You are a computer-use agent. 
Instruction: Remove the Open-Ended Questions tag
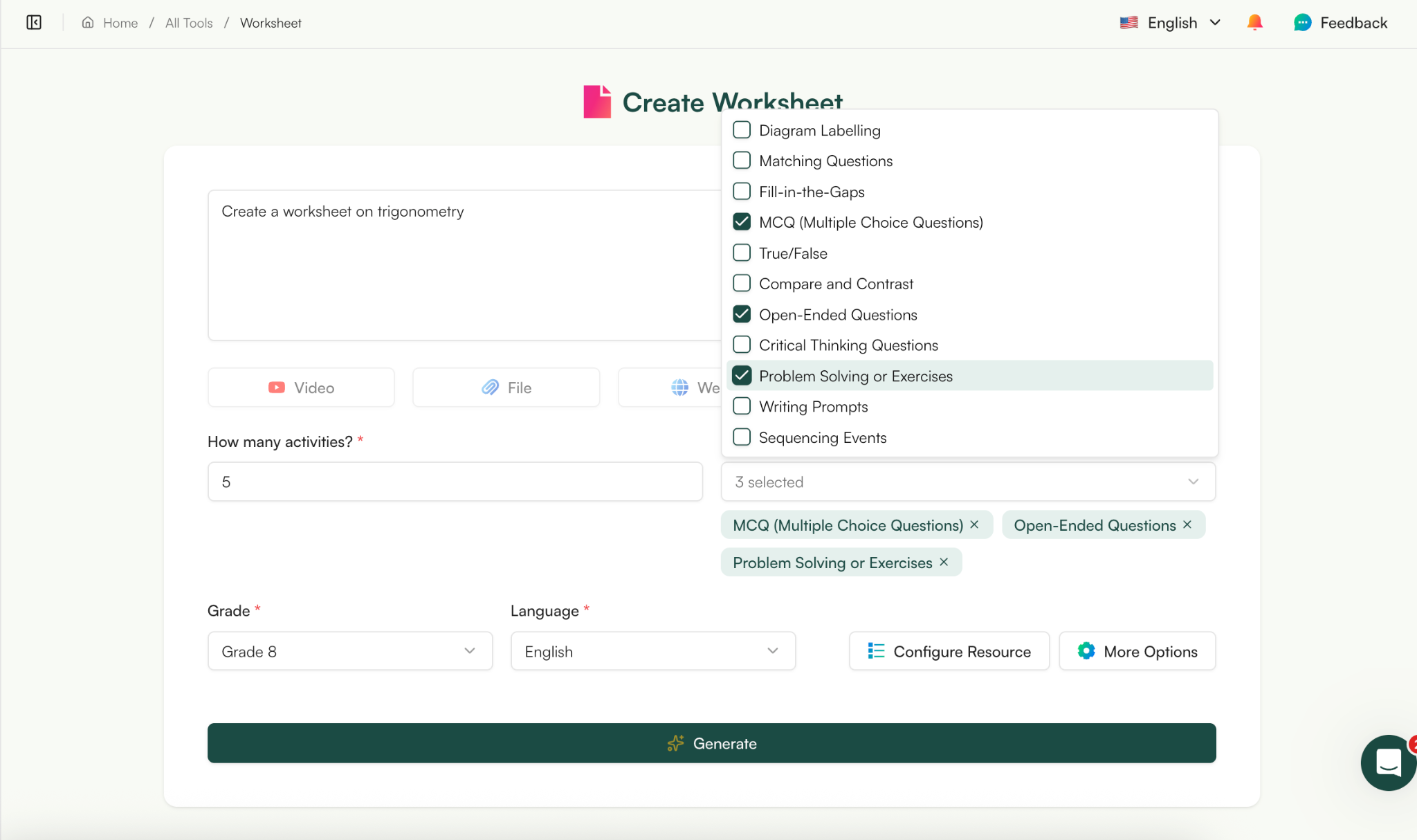coord(1186,524)
